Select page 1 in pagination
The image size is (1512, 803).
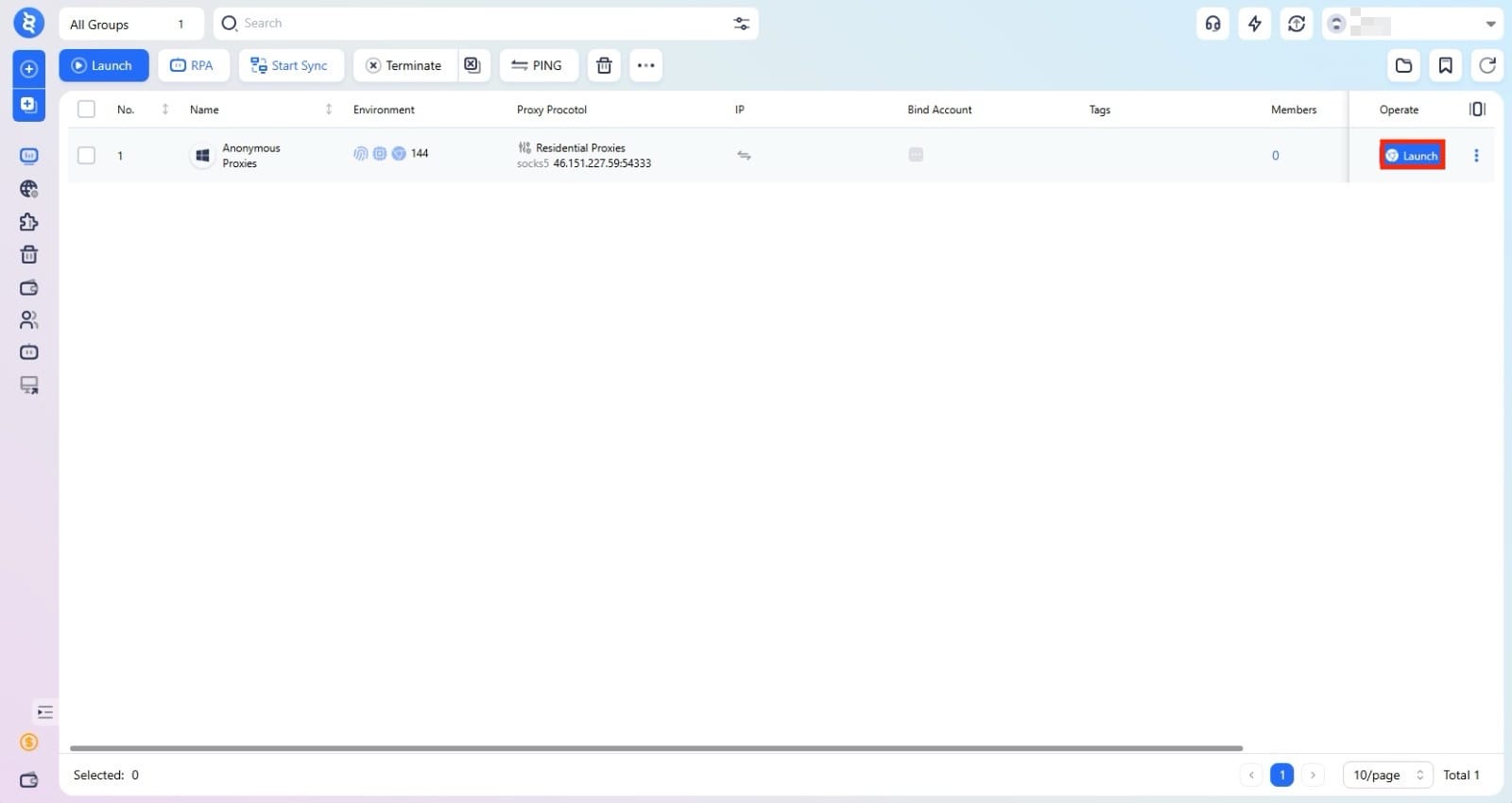(1282, 775)
